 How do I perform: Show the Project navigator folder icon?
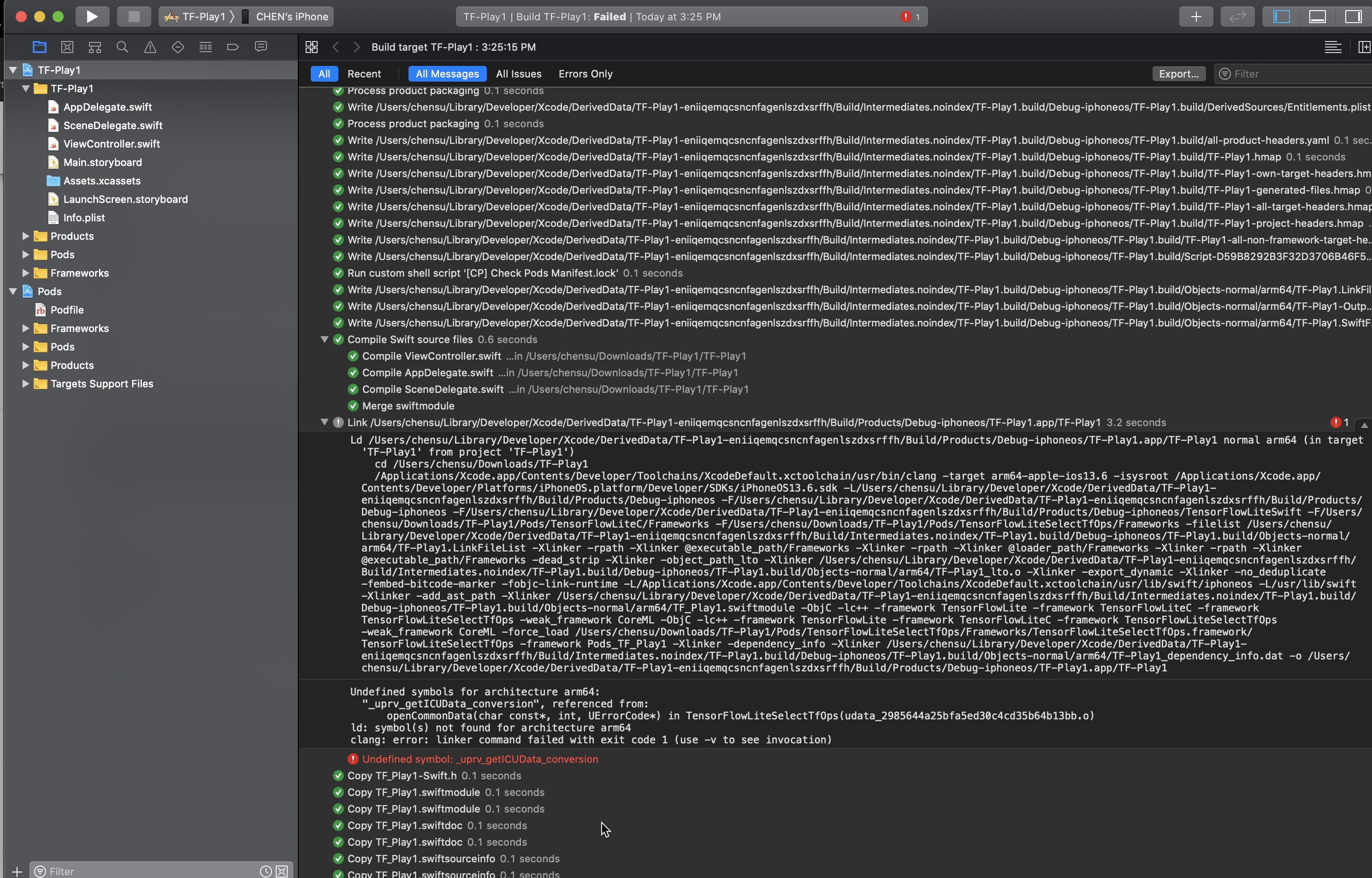(x=39, y=47)
